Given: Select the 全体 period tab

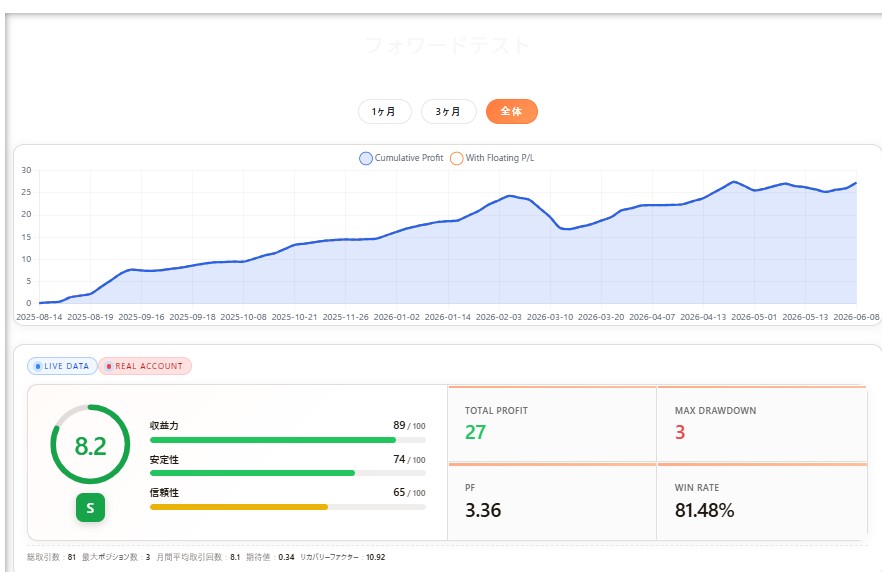Looking at the screenshot, I should click(x=512, y=111).
